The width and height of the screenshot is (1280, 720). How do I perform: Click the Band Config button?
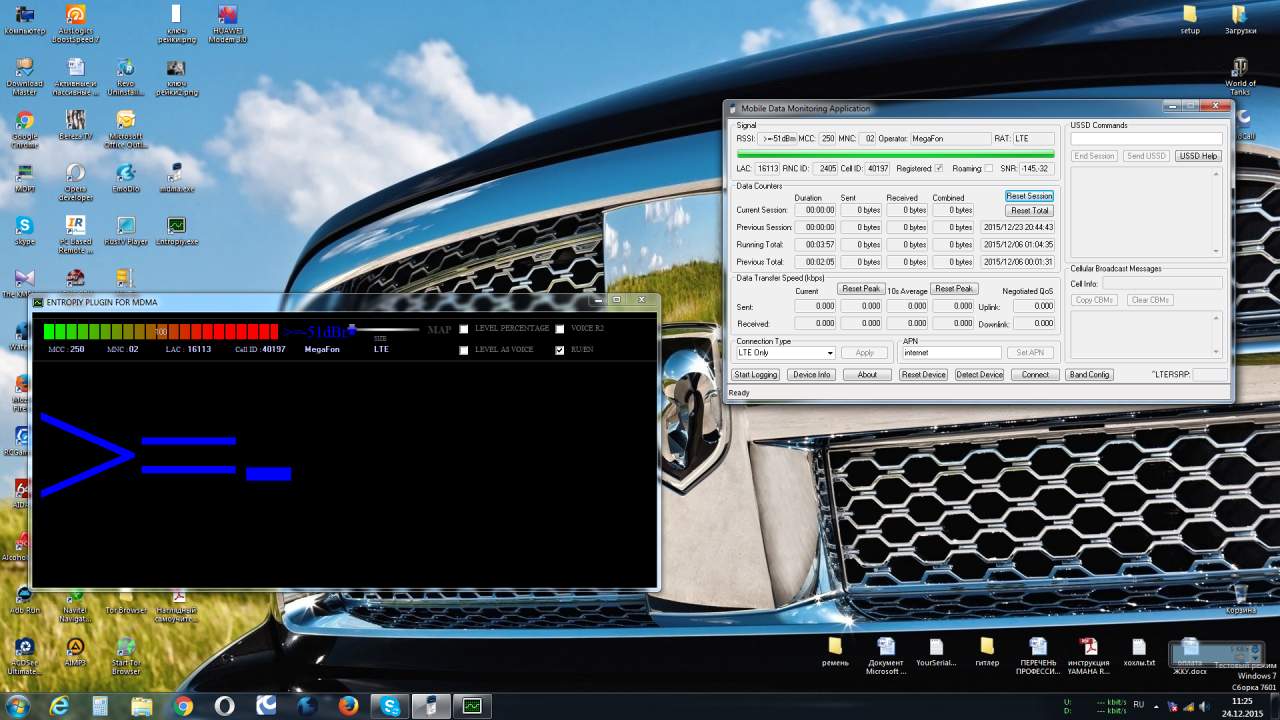pyautogui.click(x=1089, y=375)
